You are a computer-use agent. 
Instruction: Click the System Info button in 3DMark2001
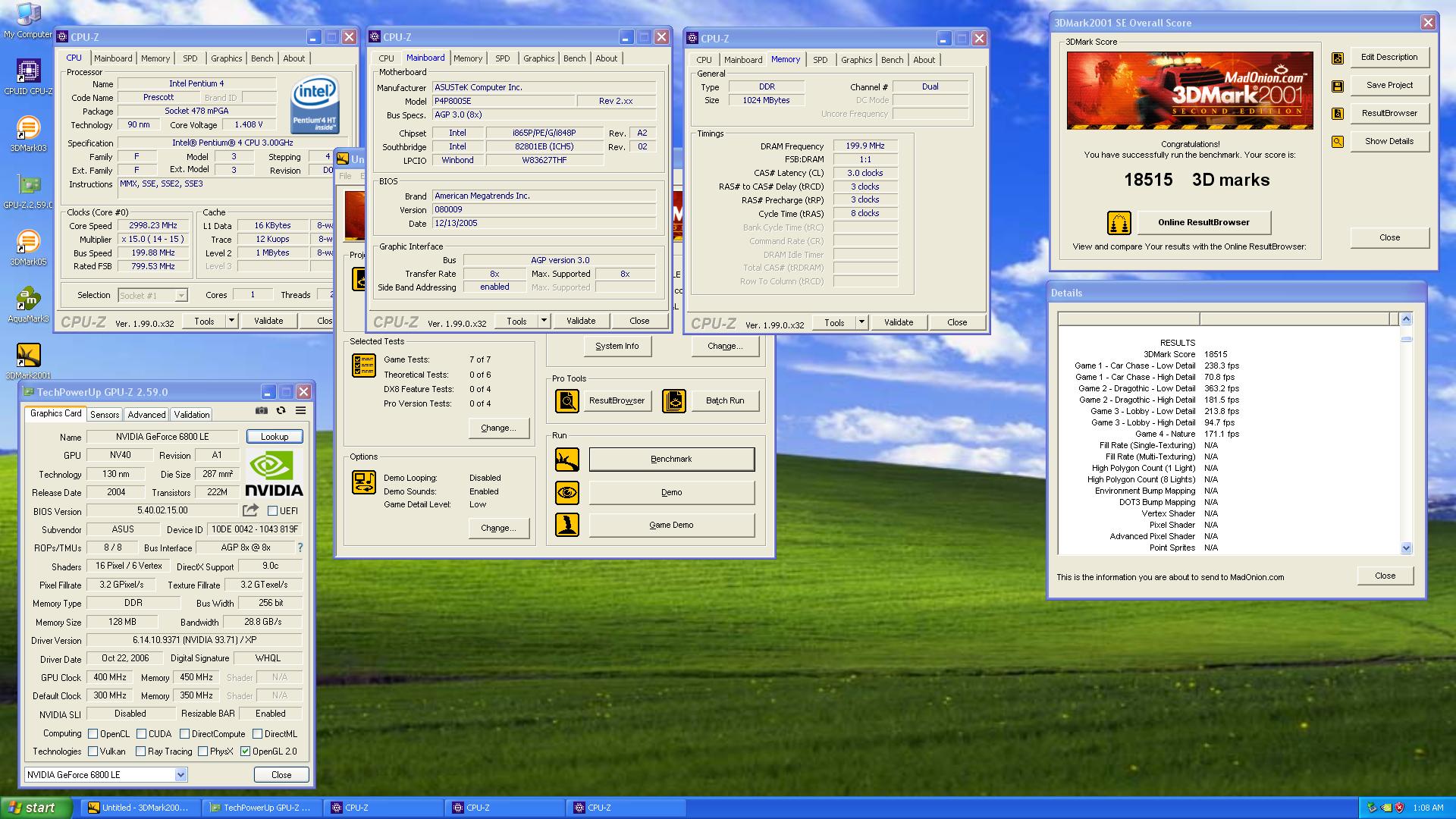617,346
